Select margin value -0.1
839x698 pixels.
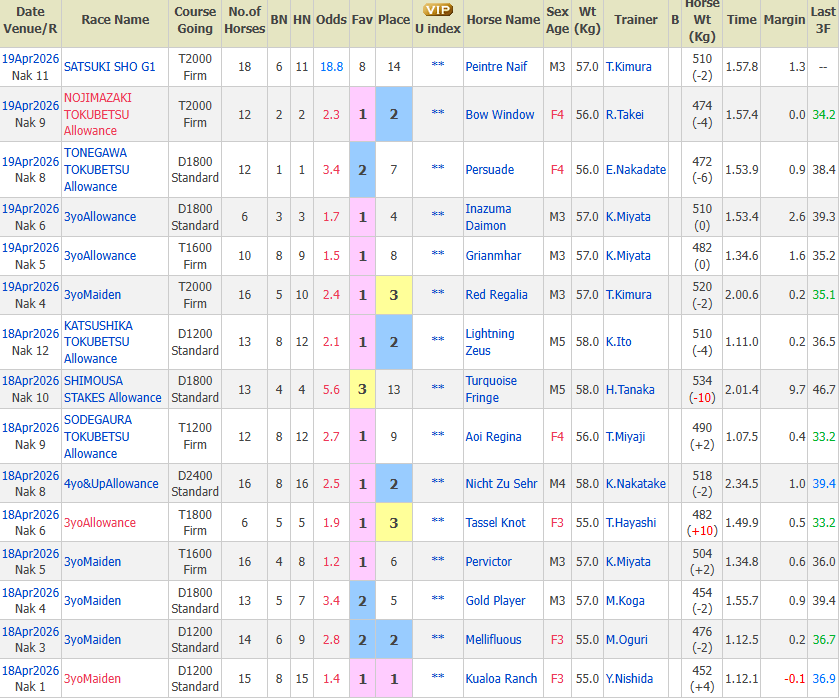[x=795, y=679]
